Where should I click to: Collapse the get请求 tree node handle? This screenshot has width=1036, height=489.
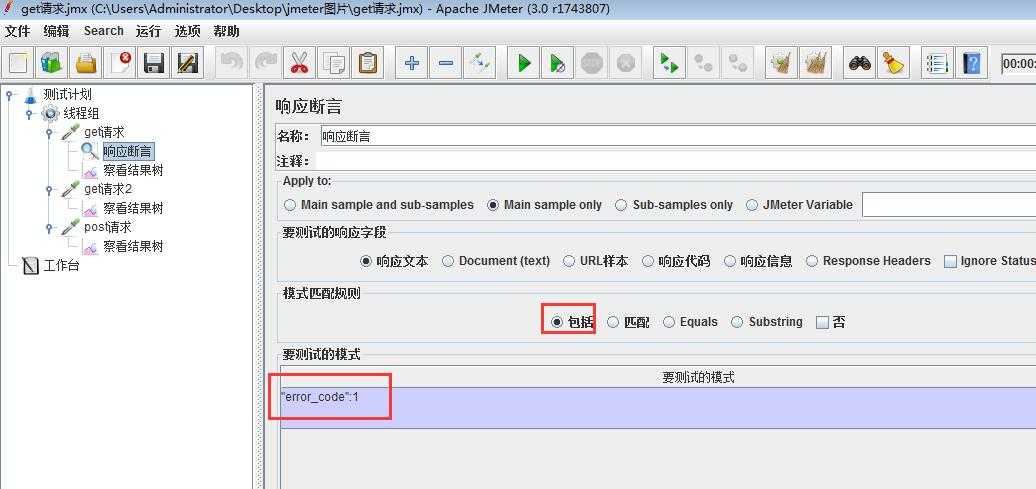[x=49, y=133]
